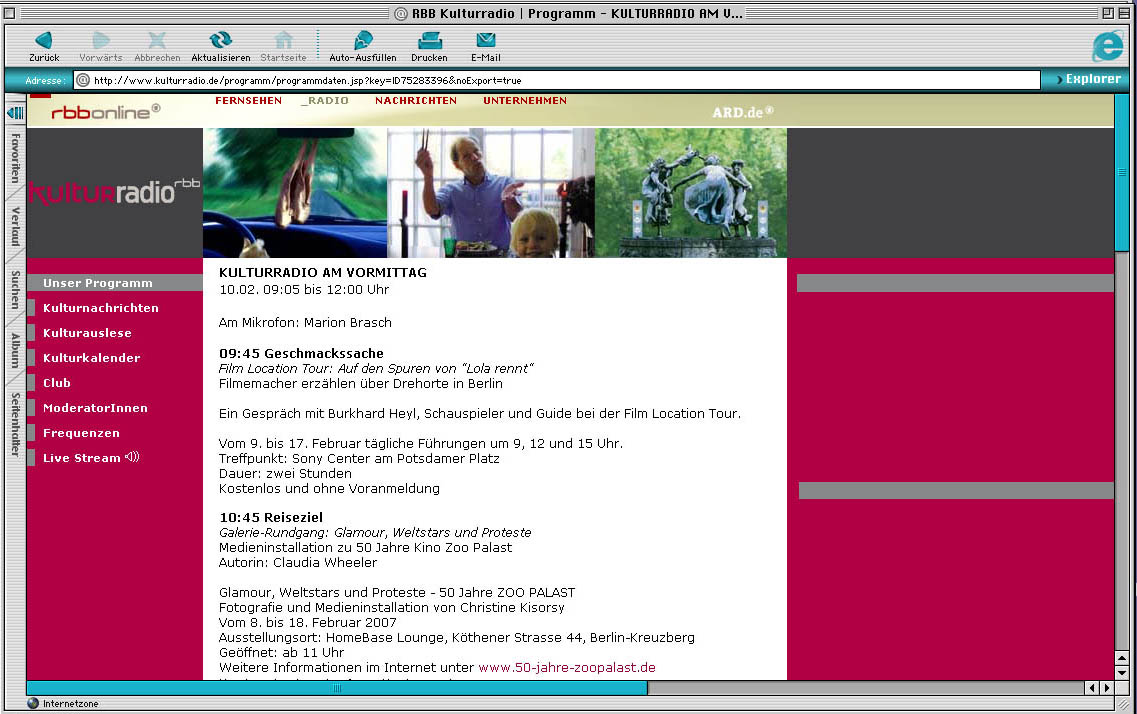Open Kulturkalender in sidebar
The width and height of the screenshot is (1137, 714).
click(x=91, y=358)
